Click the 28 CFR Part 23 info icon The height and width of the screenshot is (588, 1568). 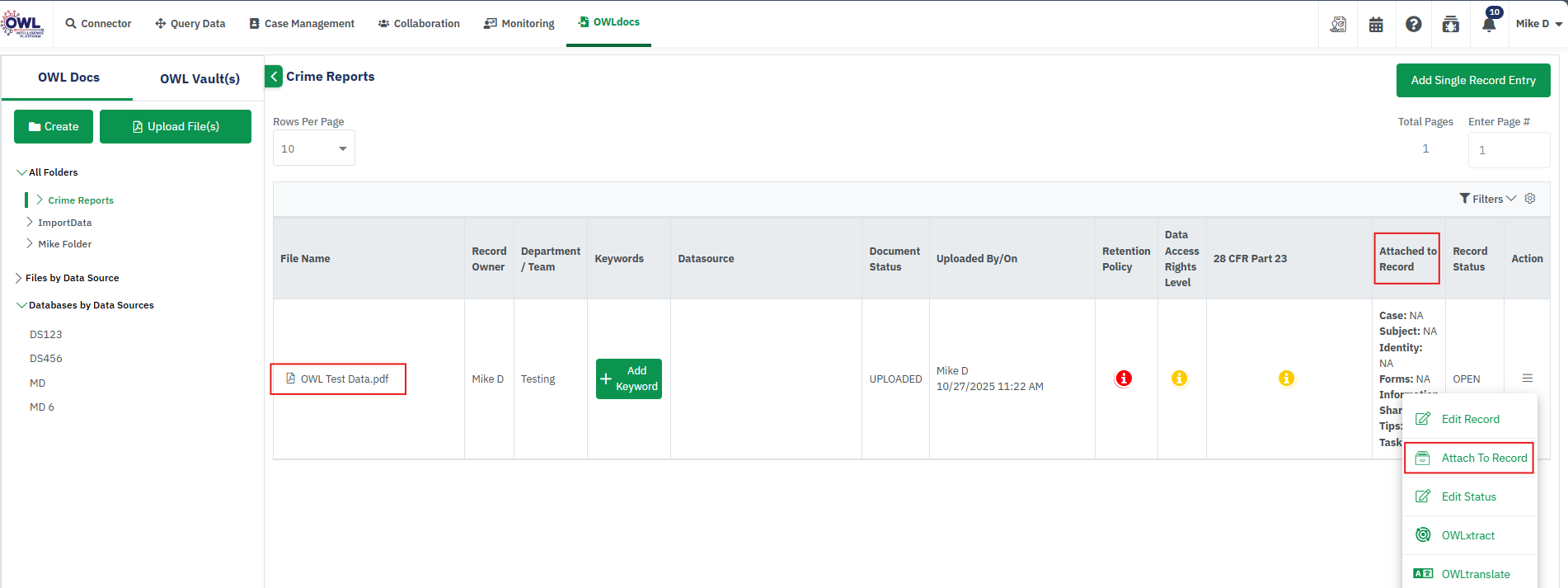(1286, 379)
